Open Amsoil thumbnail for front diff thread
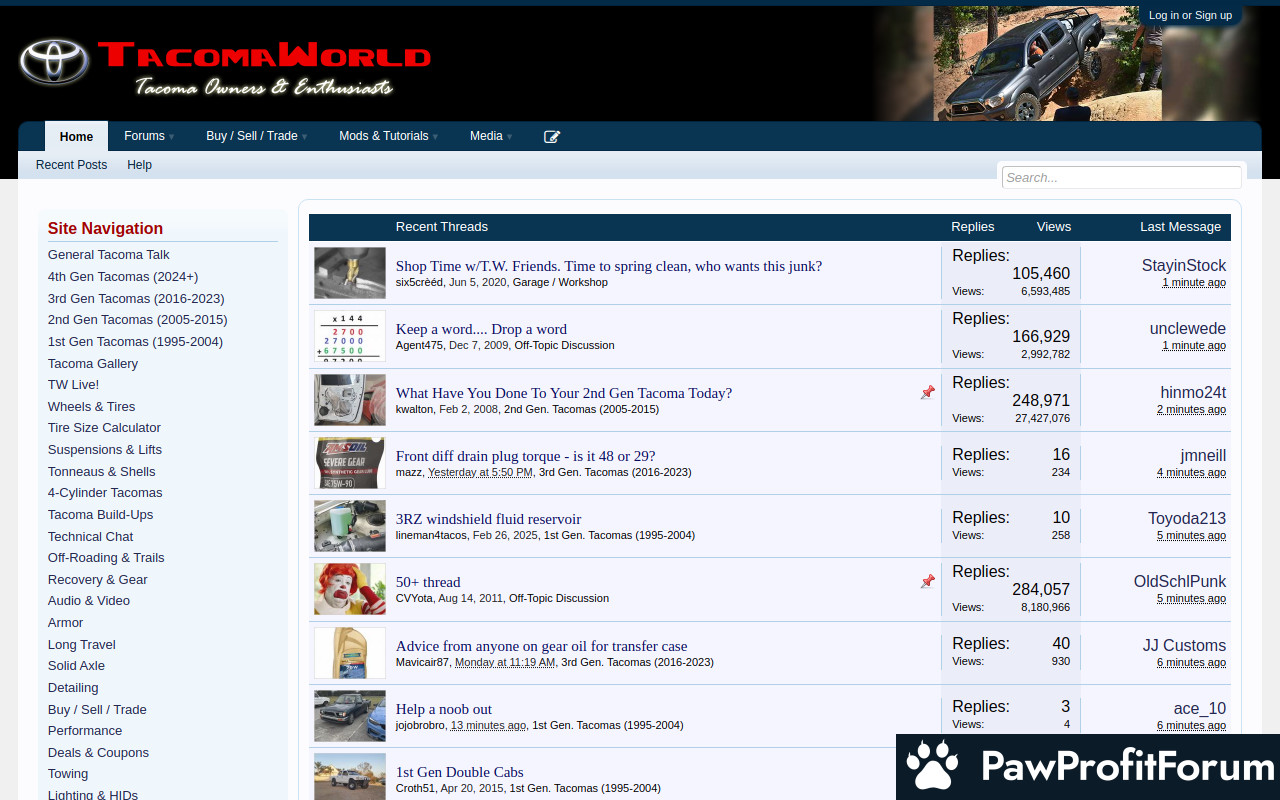This screenshot has height=800, width=1280. point(350,463)
